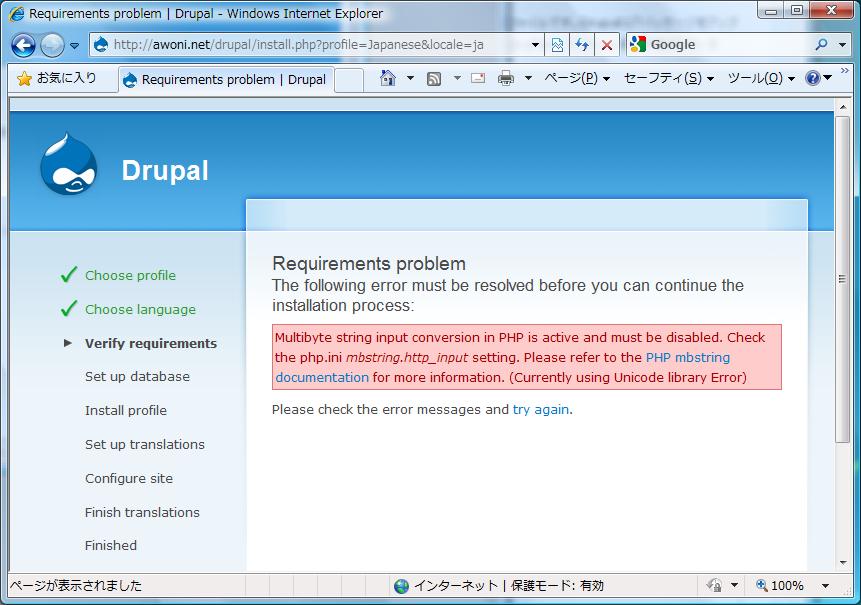Click the Drupal drop logo

pos(69,164)
